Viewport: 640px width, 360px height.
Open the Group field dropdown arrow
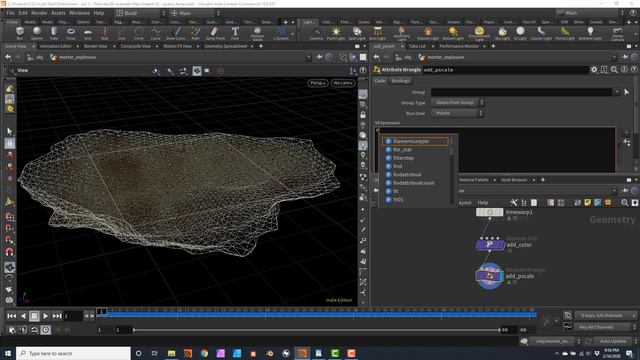pyautogui.click(x=617, y=92)
